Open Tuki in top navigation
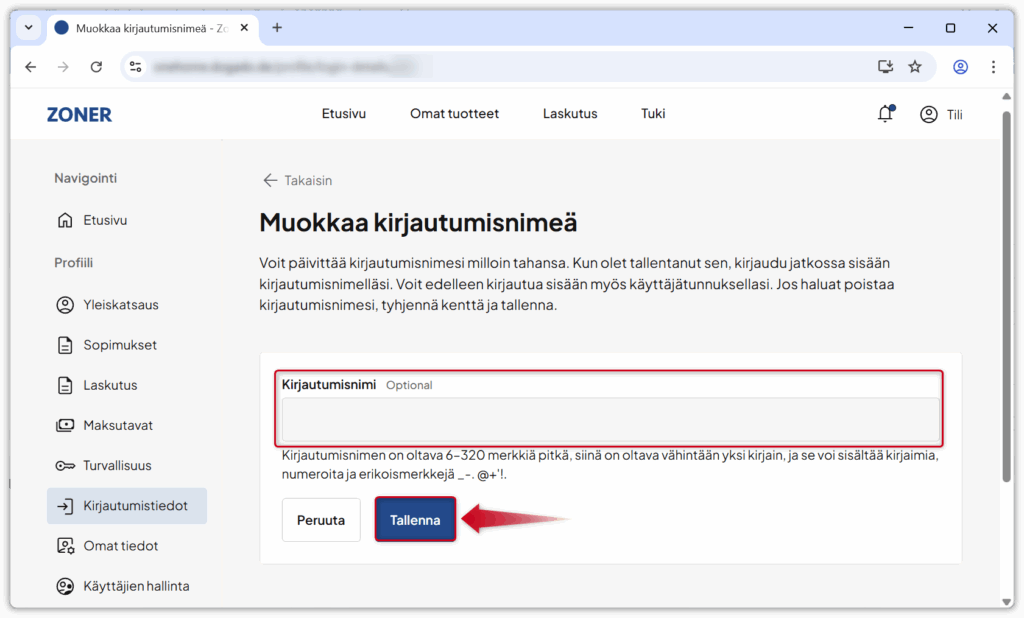 [x=653, y=114]
